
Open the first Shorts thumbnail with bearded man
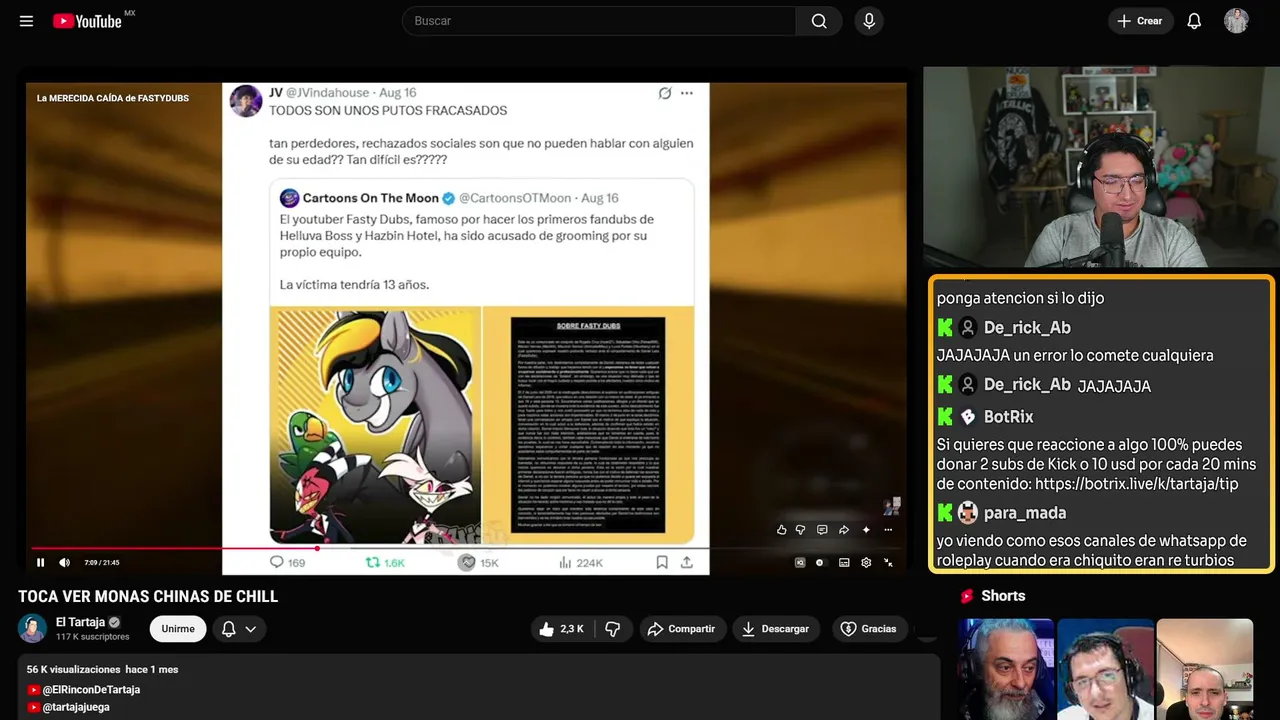pyautogui.click(x=1006, y=669)
